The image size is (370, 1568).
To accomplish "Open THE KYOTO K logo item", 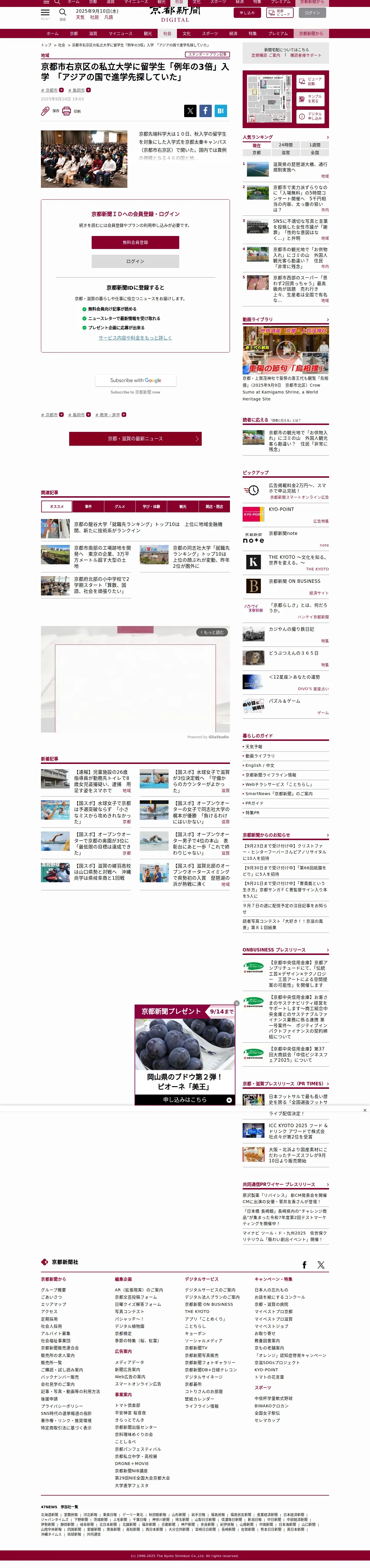I will coord(253,562).
